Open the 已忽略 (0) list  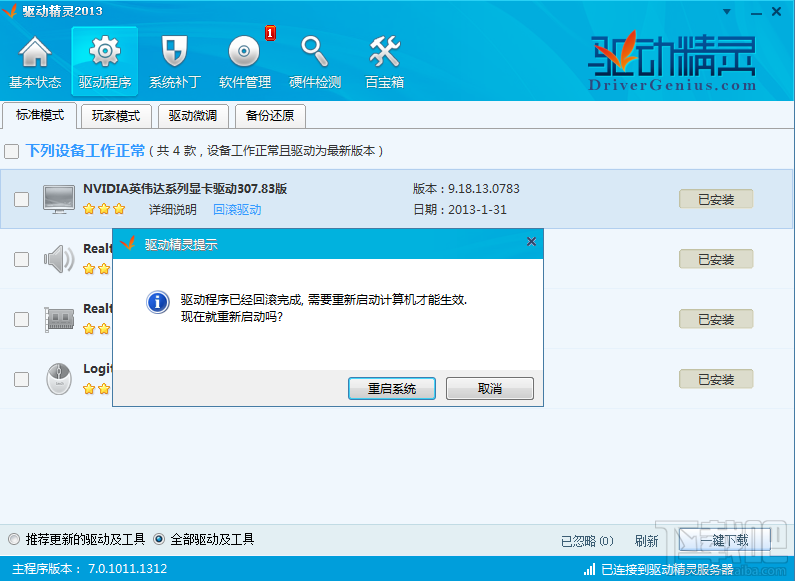pyautogui.click(x=587, y=541)
